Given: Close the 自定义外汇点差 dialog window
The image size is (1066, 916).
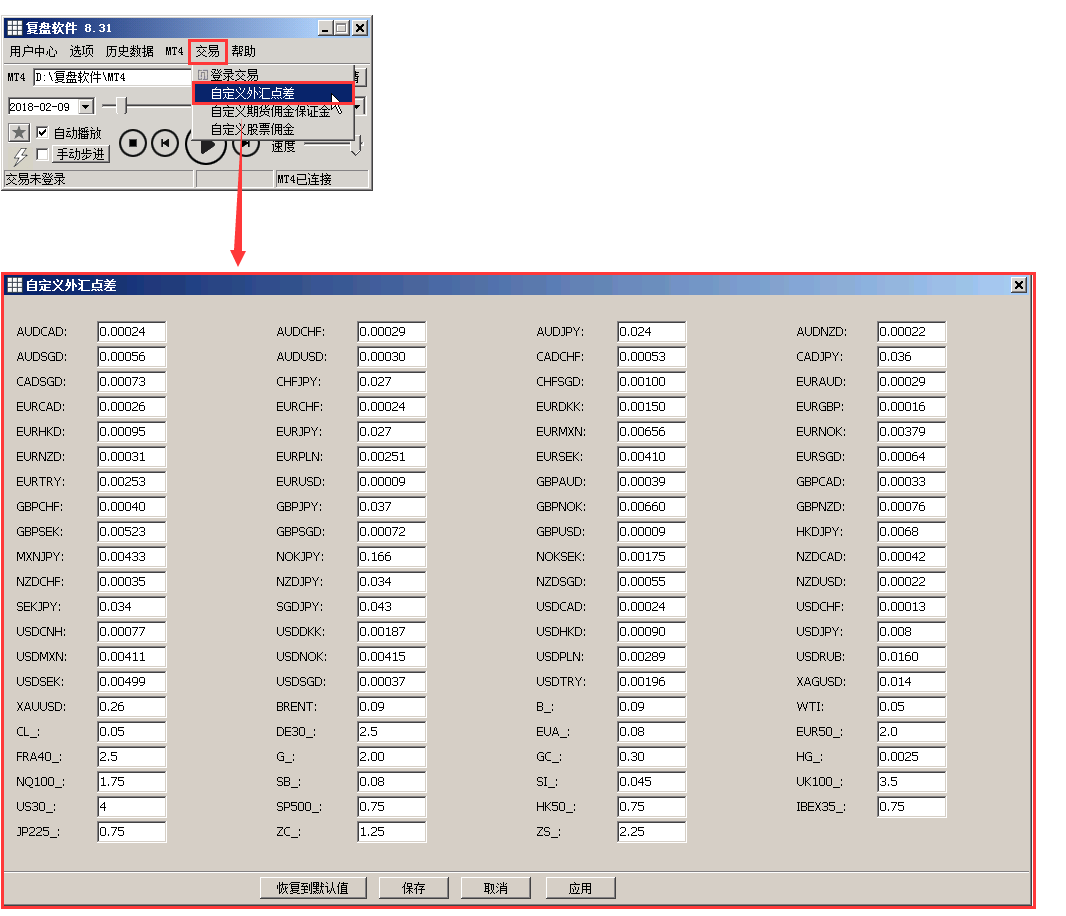Looking at the screenshot, I should (x=1018, y=285).
